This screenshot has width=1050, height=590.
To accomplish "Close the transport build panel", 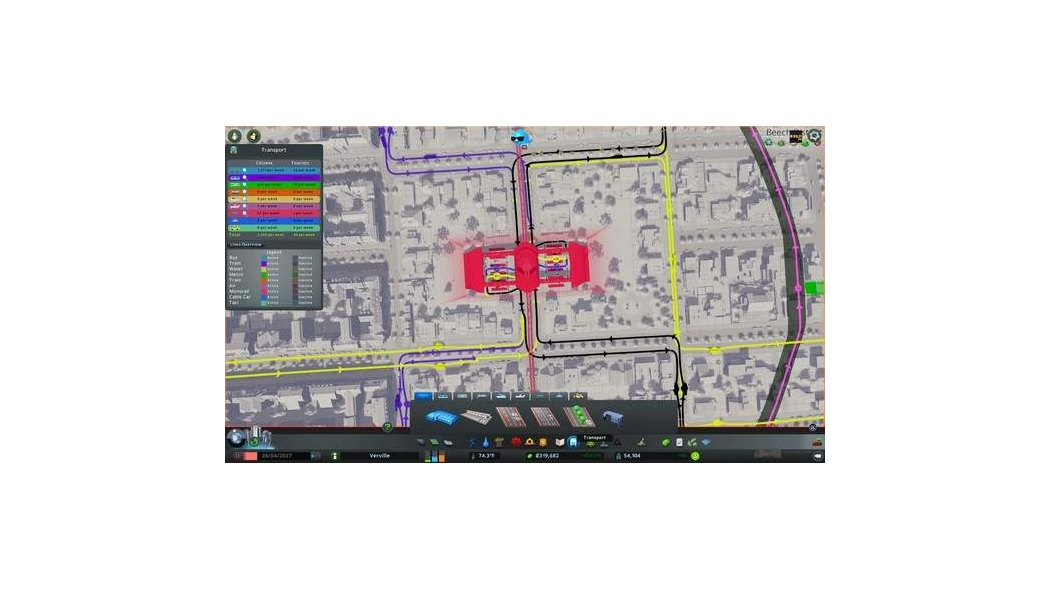I will 812,427.
